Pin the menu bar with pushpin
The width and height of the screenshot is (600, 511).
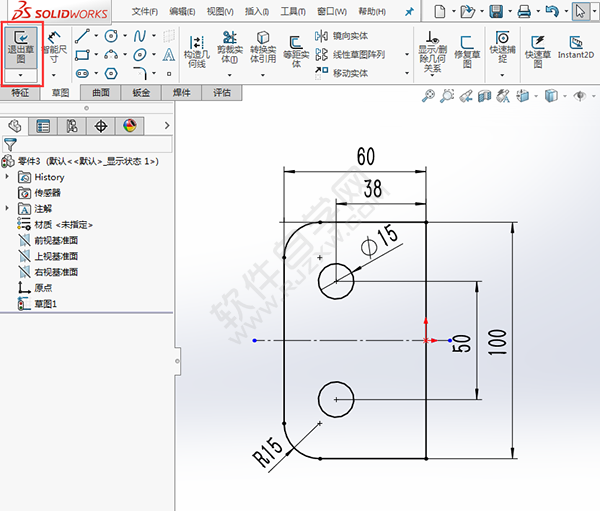click(409, 12)
